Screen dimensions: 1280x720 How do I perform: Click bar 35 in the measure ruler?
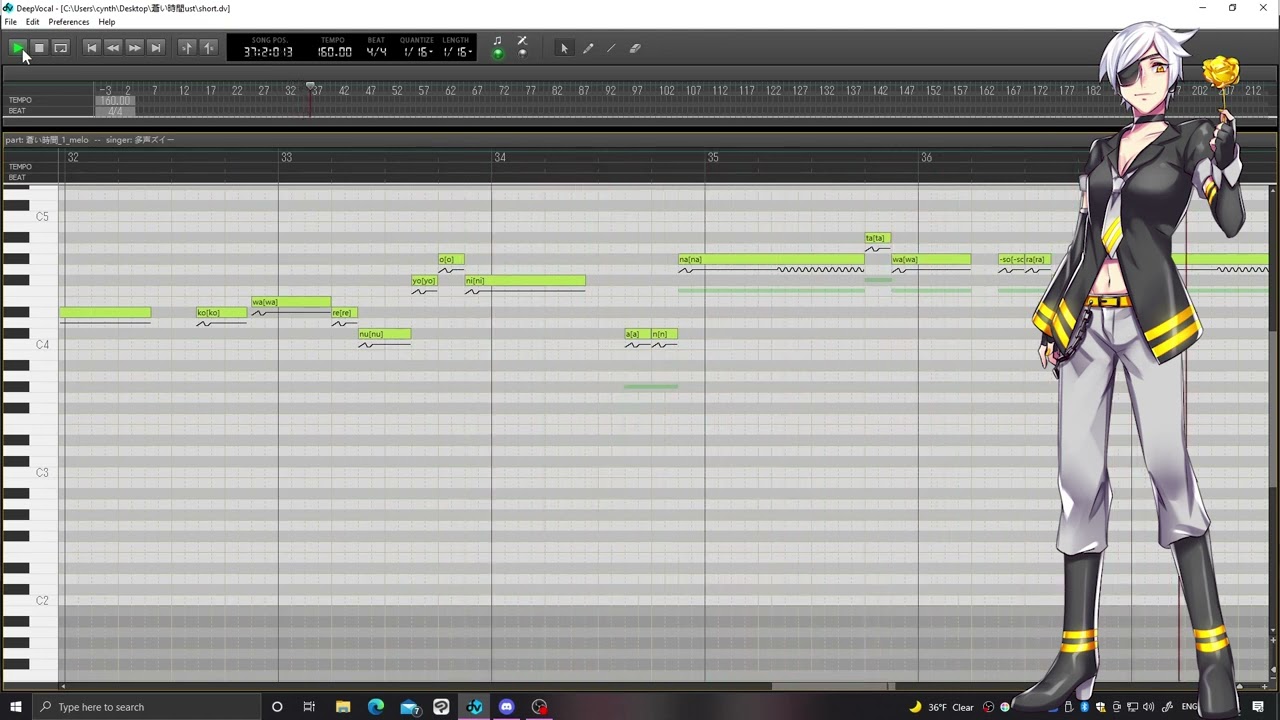tap(713, 158)
